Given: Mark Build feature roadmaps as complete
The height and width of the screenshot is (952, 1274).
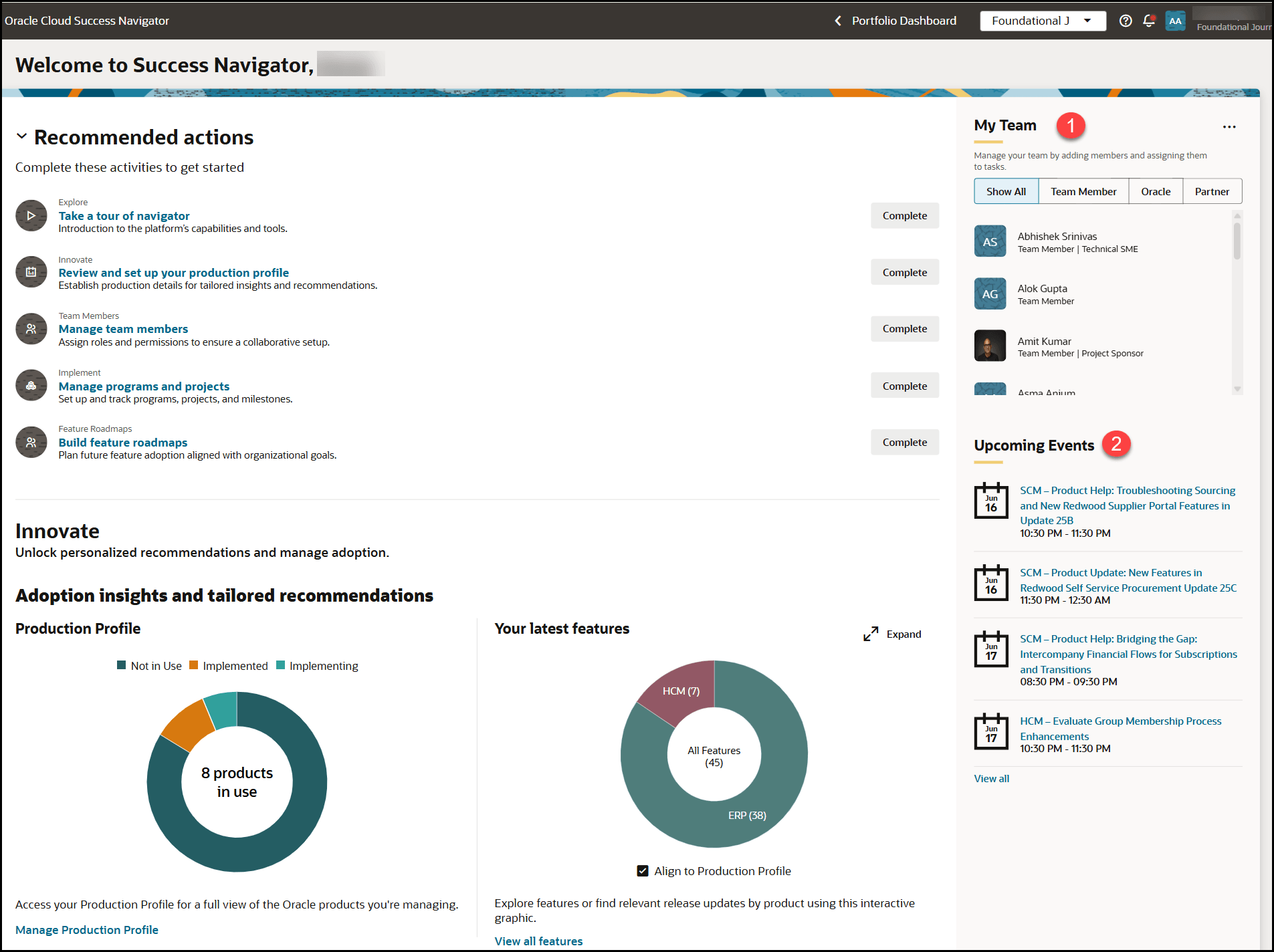Looking at the screenshot, I should [x=904, y=442].
